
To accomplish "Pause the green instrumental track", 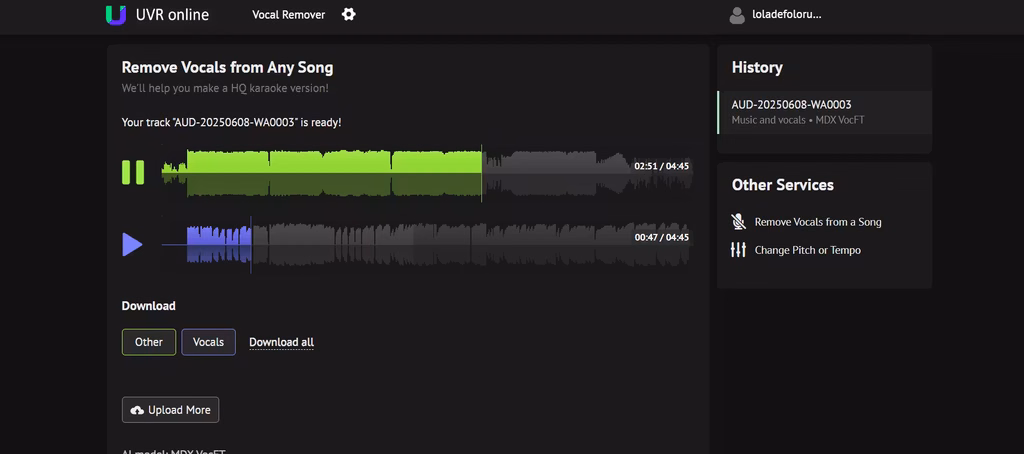I will [133, 172].
